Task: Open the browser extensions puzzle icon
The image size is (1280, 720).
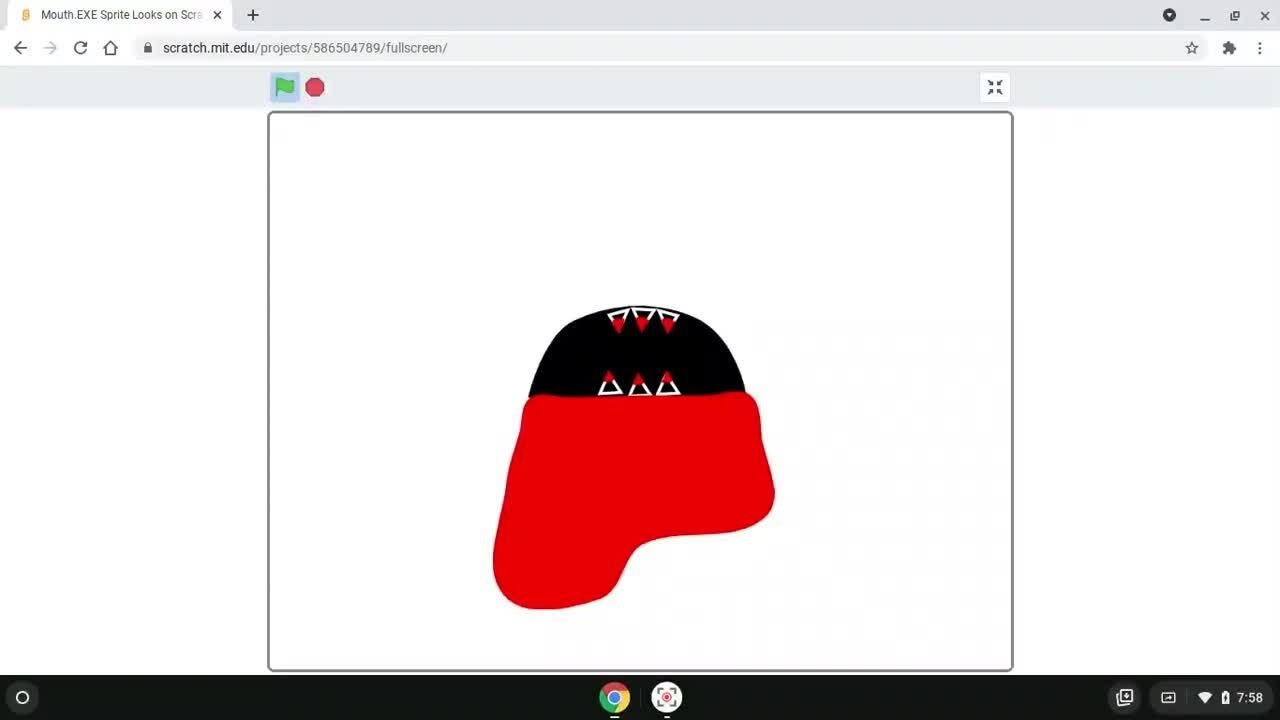Action: click(1229, 48)
